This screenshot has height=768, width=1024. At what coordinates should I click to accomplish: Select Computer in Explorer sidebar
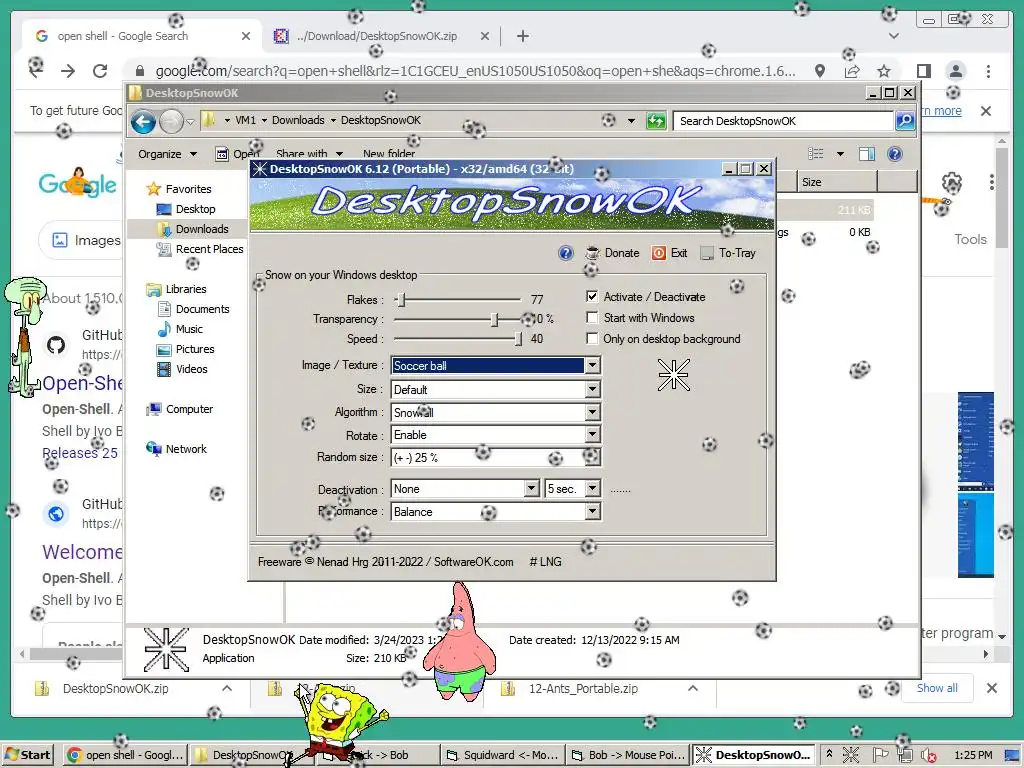(189, 409)
